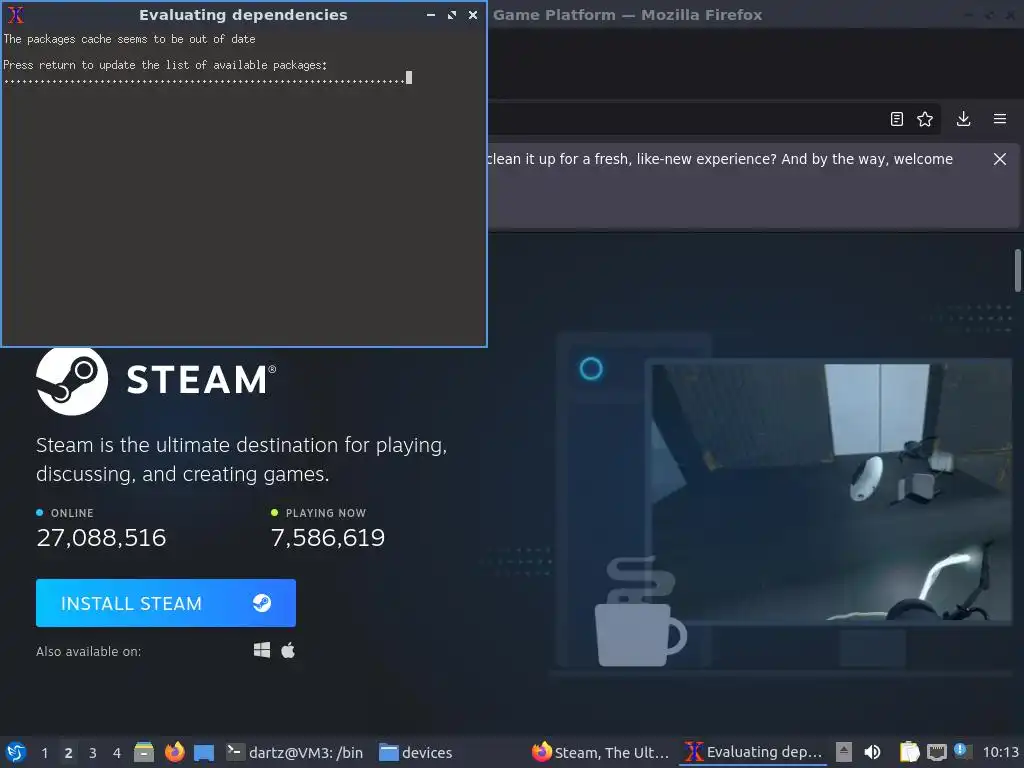
Task: Click the xterm icon in terminal title bar
Action: pos(16,14)
